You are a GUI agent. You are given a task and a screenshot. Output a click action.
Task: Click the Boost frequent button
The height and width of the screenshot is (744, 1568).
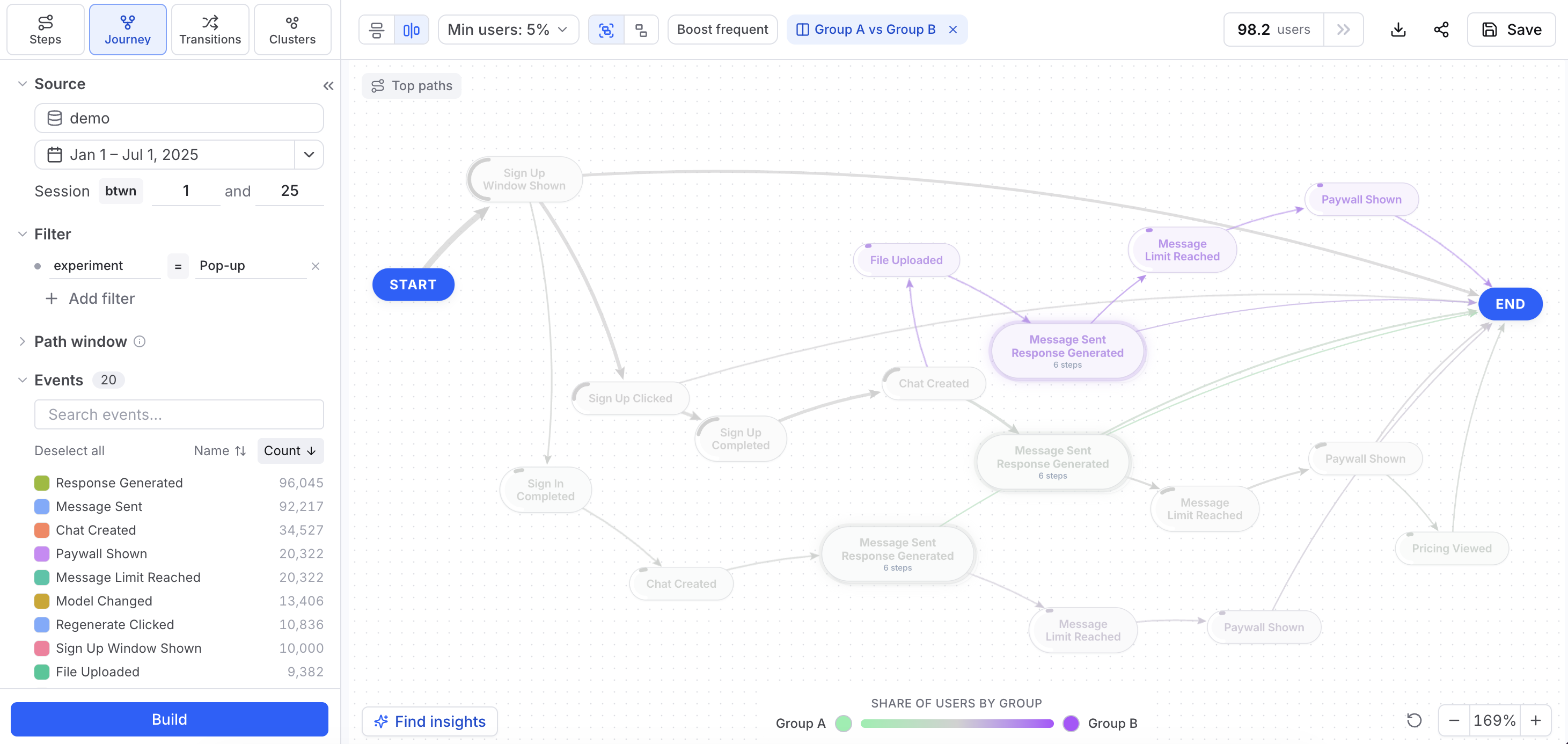tap(722, 30)
